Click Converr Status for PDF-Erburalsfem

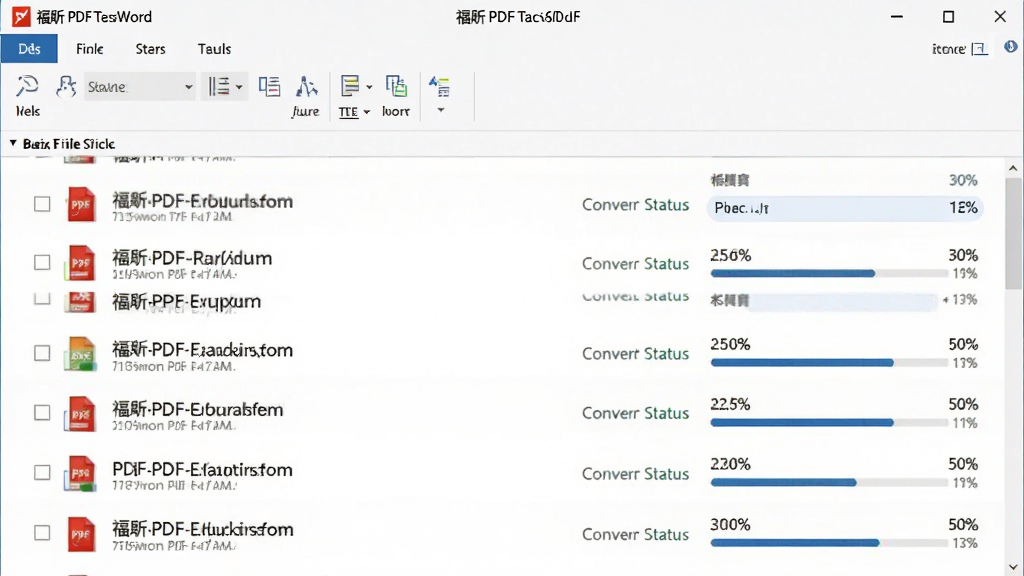(x=635, y=413)
